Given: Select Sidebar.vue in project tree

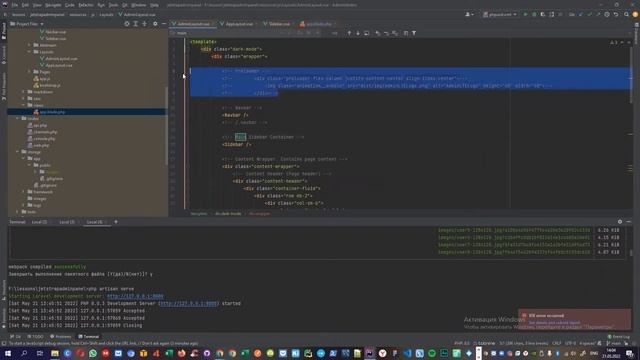Looking at the screenshot, I should pos(56,38).
